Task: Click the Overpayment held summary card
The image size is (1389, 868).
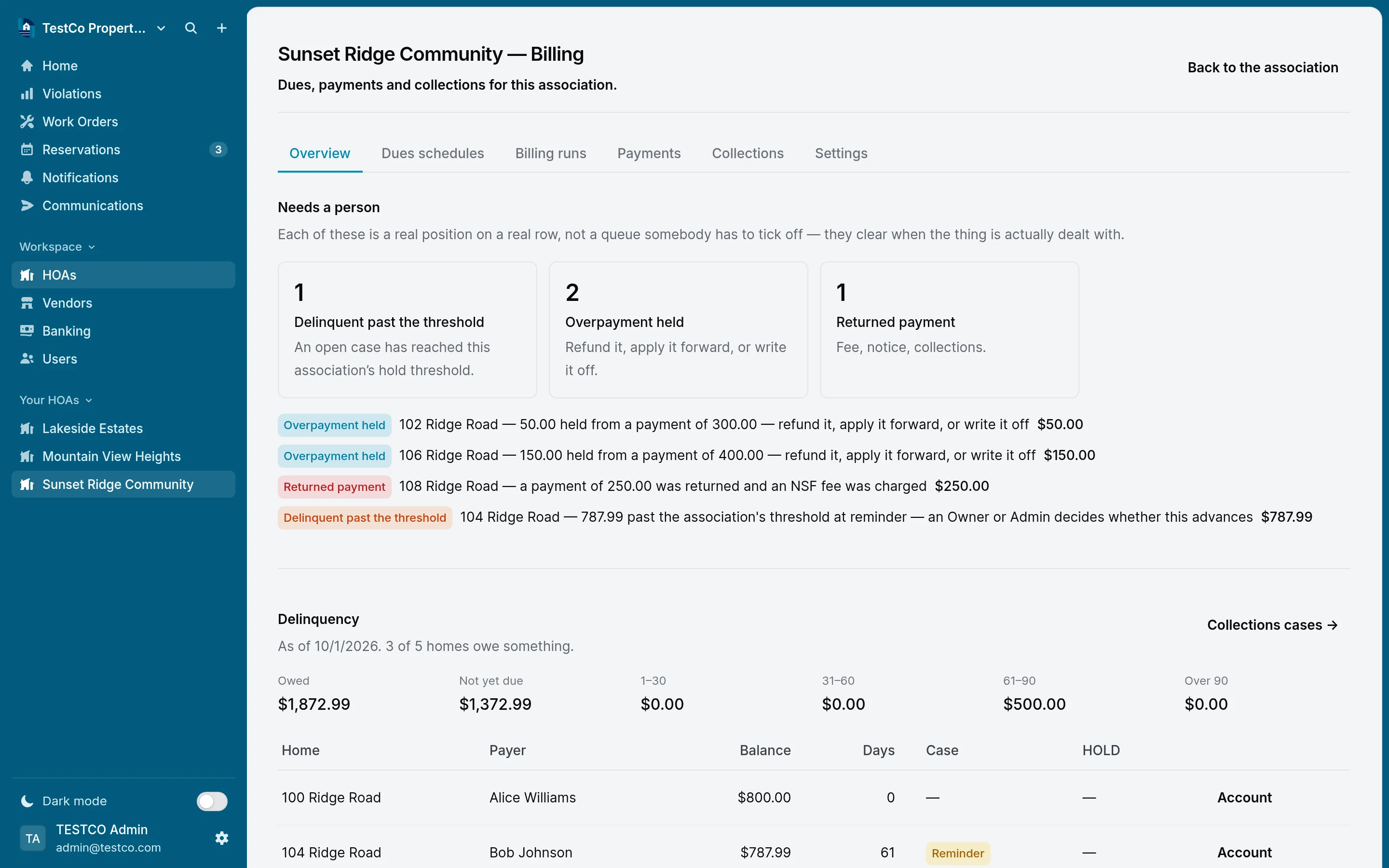Action: tap(679, 330)
